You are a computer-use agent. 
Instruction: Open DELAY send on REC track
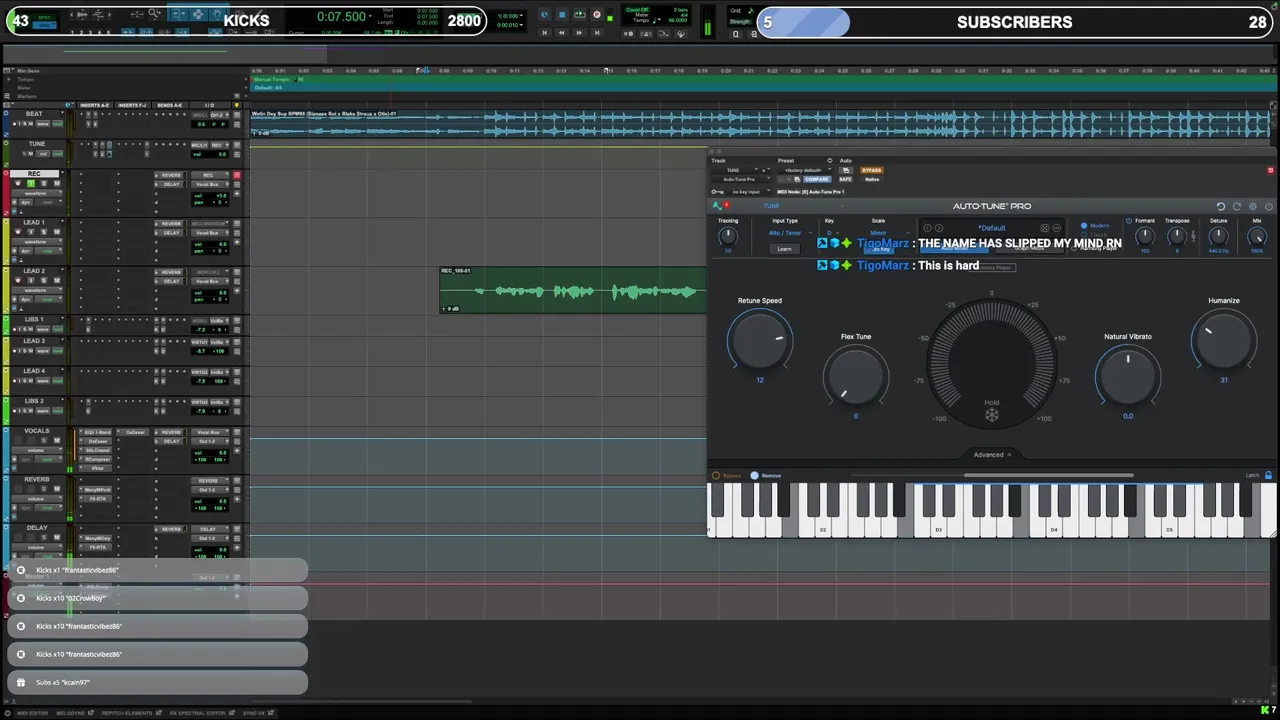point(171,184)
